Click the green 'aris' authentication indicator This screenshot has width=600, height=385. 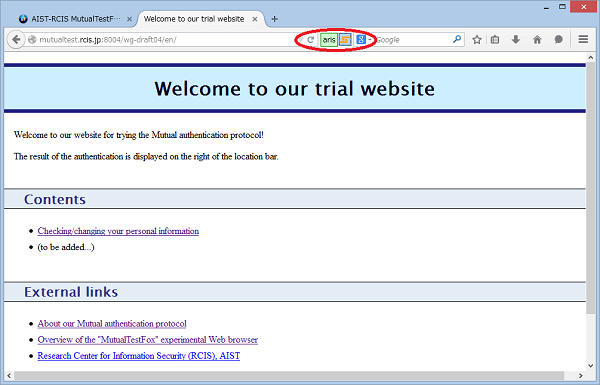coord(329,39)
